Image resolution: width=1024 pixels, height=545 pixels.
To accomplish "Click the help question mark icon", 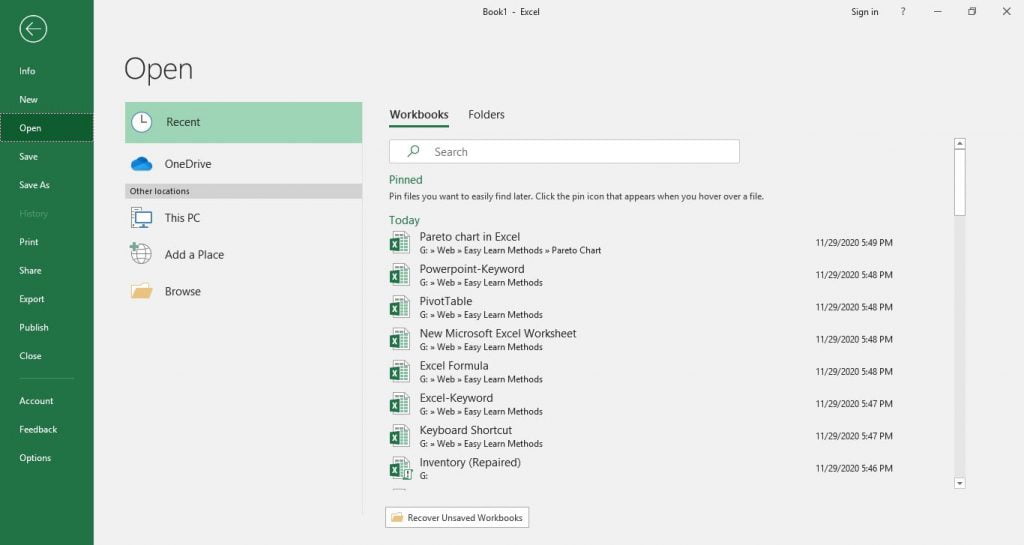I will click(903, 12).
